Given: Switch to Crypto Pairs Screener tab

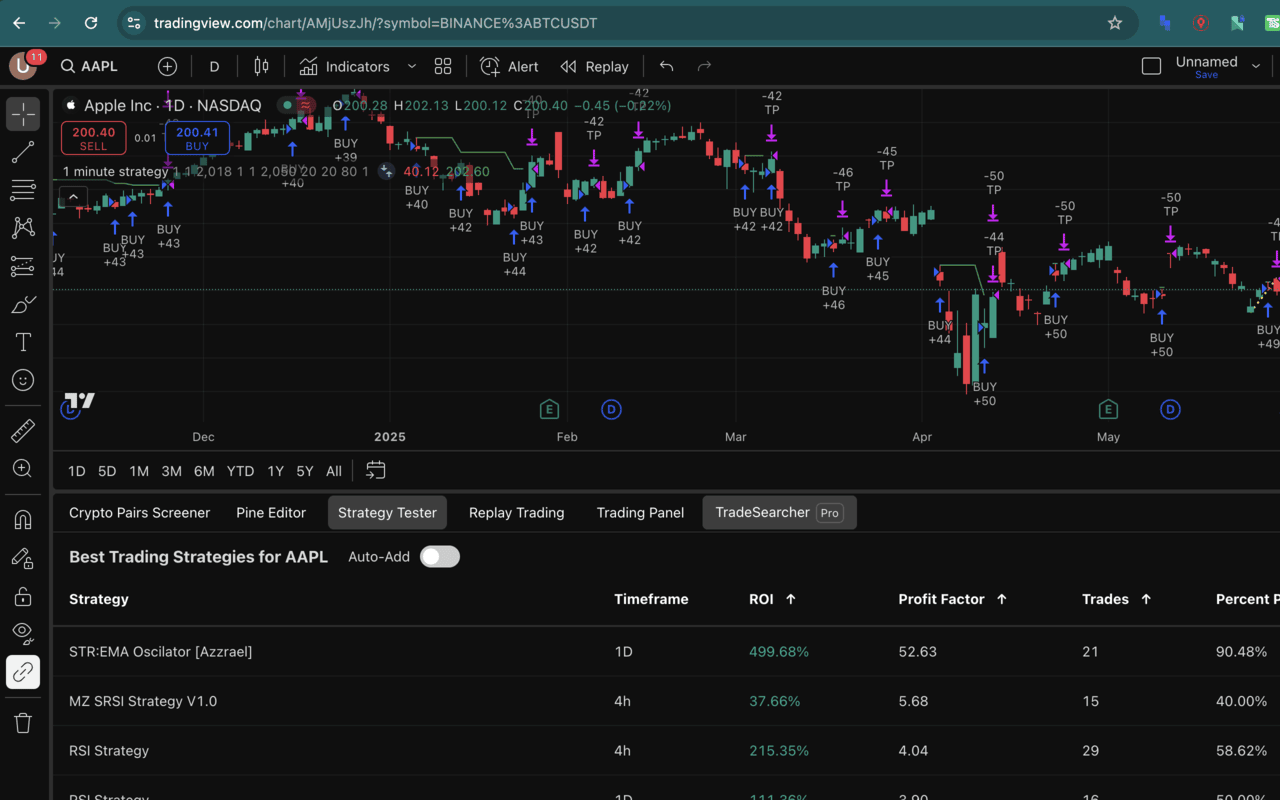Looking at the screenshot, I should pos(139,513).
